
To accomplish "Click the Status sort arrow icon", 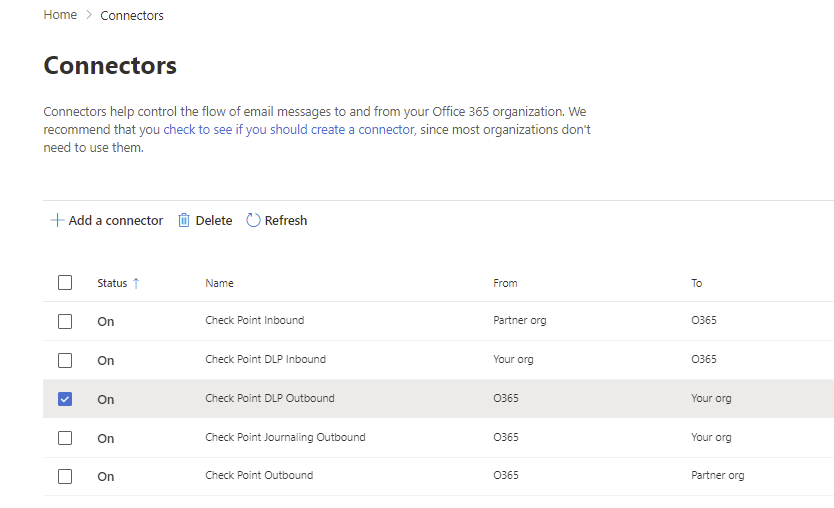I will 136,284.
